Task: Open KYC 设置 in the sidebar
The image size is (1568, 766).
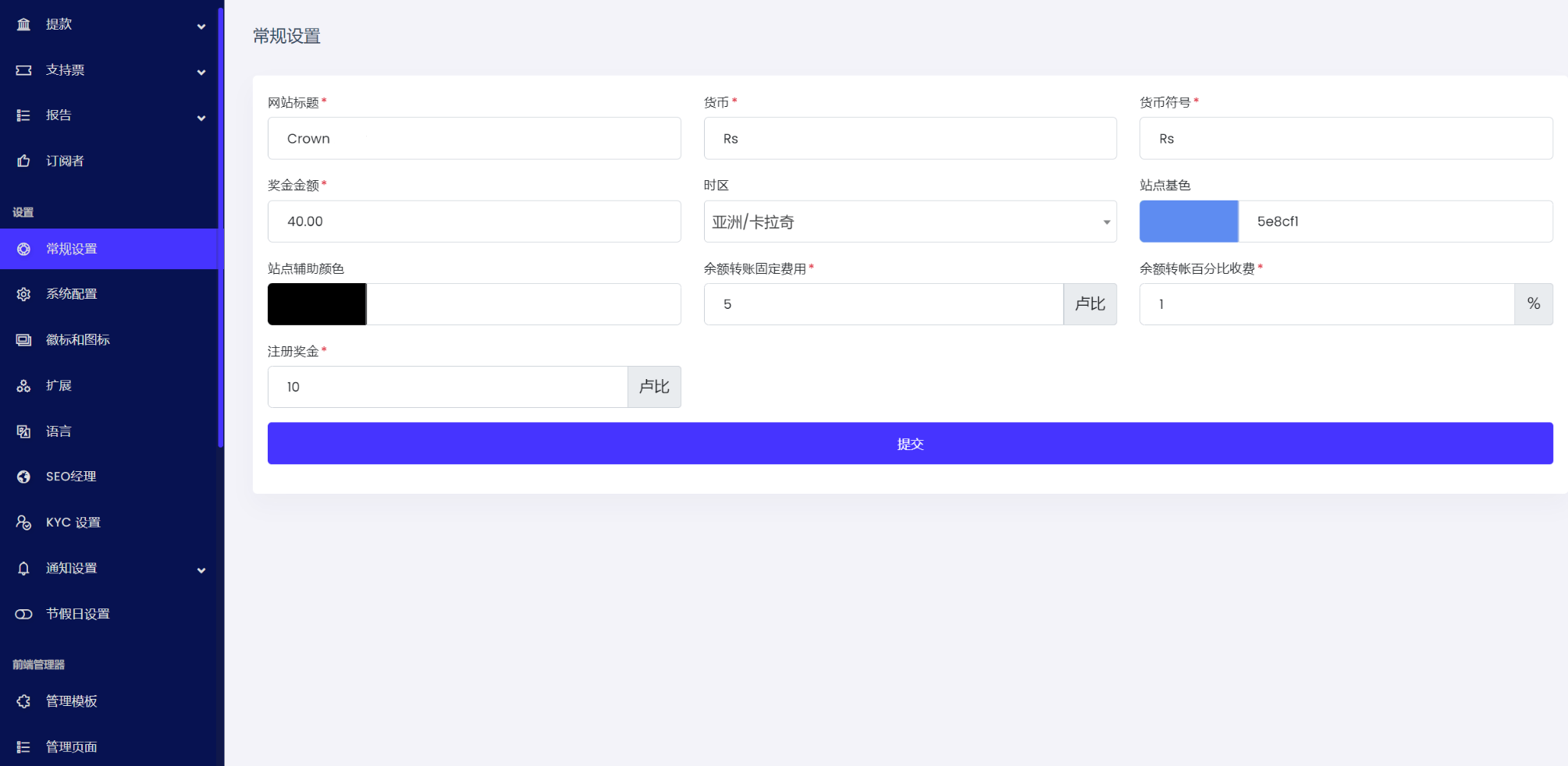Action: click(108, 523)
